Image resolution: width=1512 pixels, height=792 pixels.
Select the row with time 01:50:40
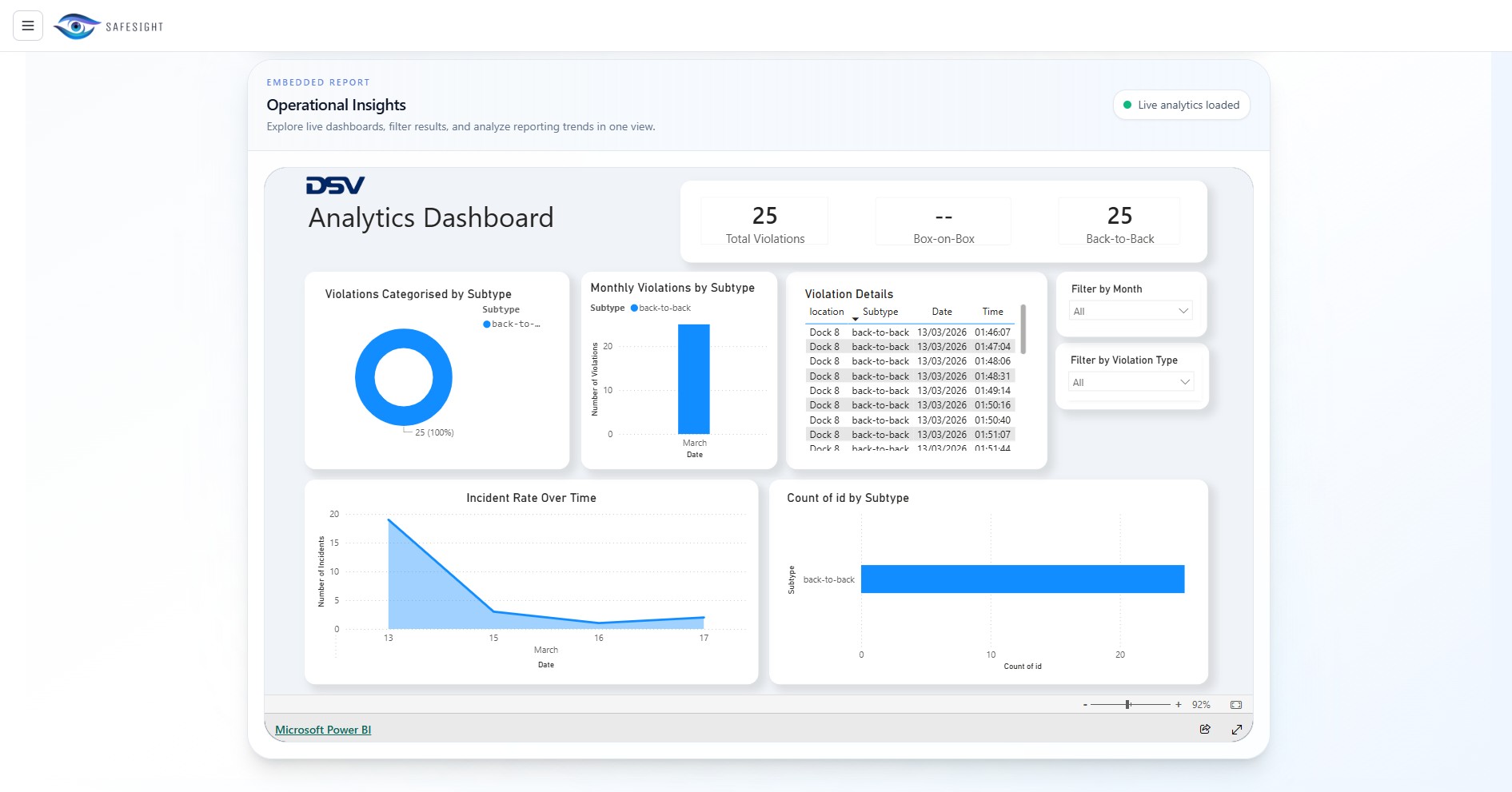click(x=910, y=420)
